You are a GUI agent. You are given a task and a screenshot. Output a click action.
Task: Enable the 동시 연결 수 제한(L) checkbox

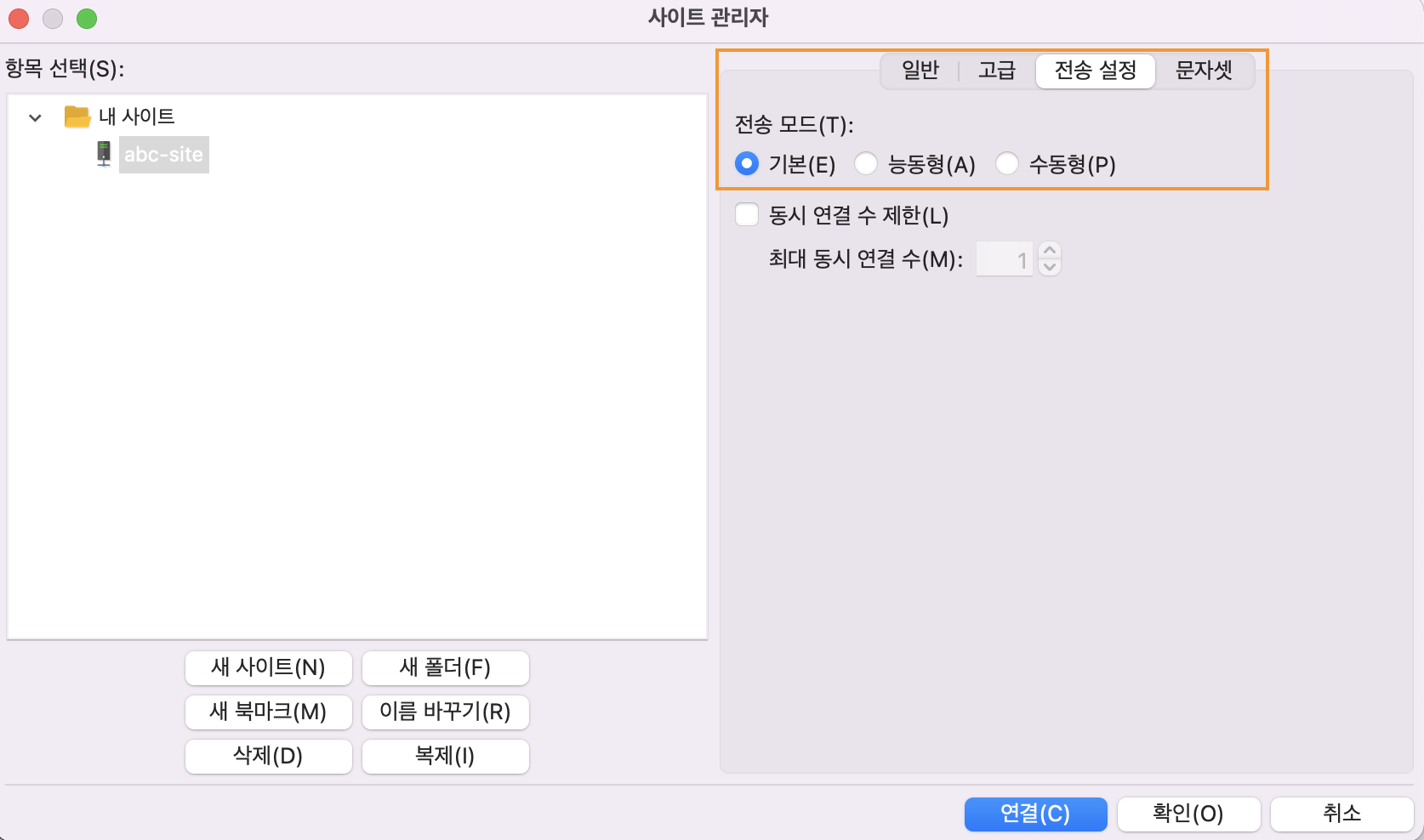tap(747, 215)
